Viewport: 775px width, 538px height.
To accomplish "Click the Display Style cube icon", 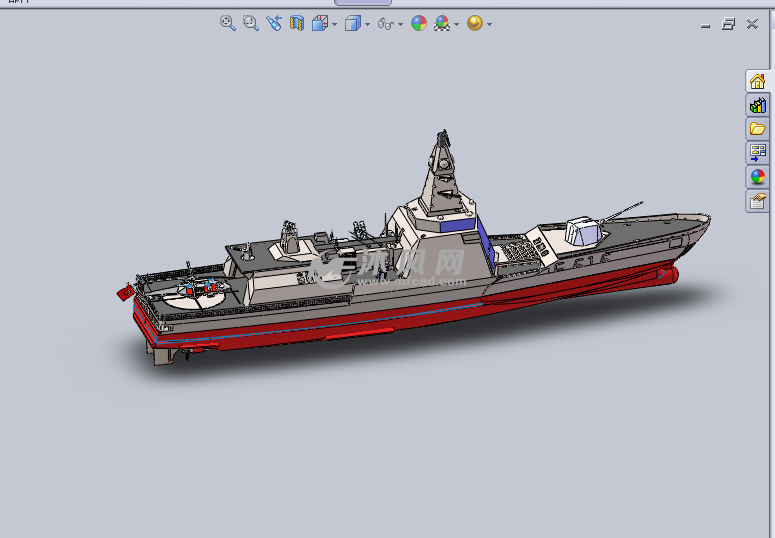I will pyautogui.click(x=353, y=23).
